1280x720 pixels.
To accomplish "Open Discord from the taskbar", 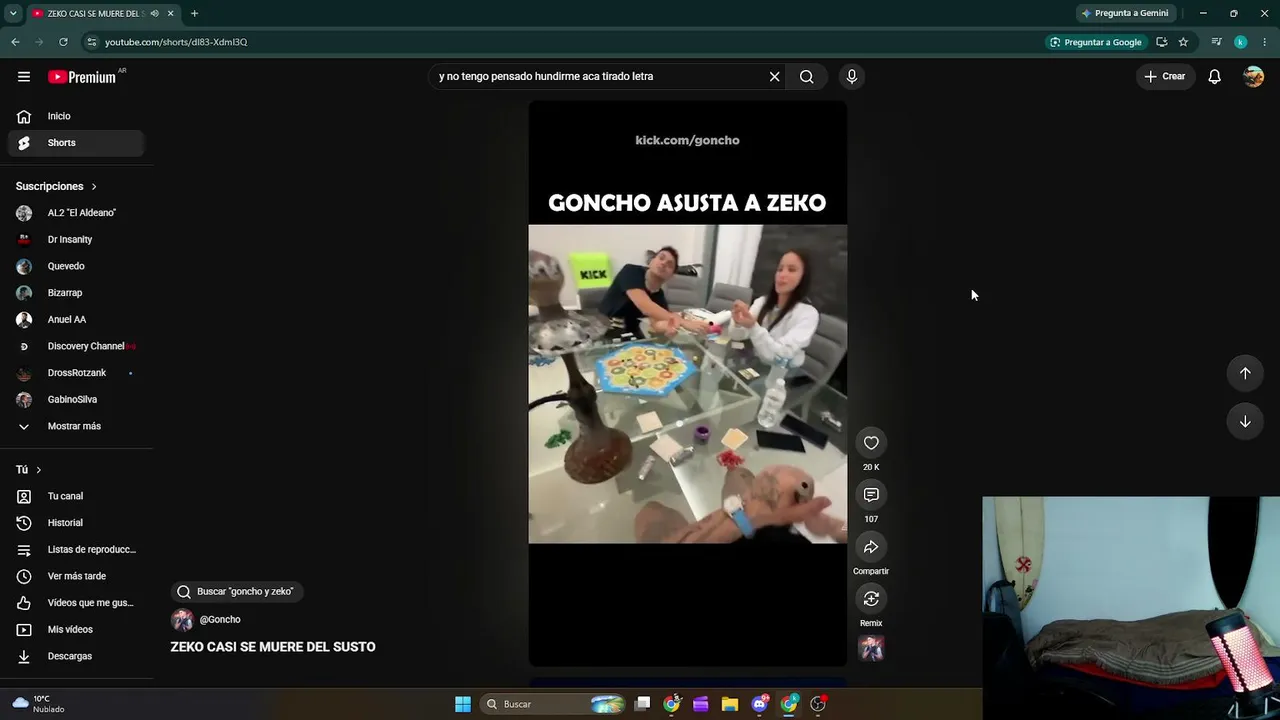I will click(x=759, y=704).
